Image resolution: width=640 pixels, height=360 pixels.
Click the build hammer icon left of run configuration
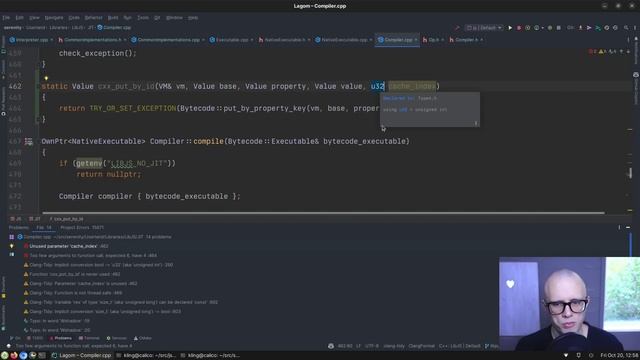[457, 28]
